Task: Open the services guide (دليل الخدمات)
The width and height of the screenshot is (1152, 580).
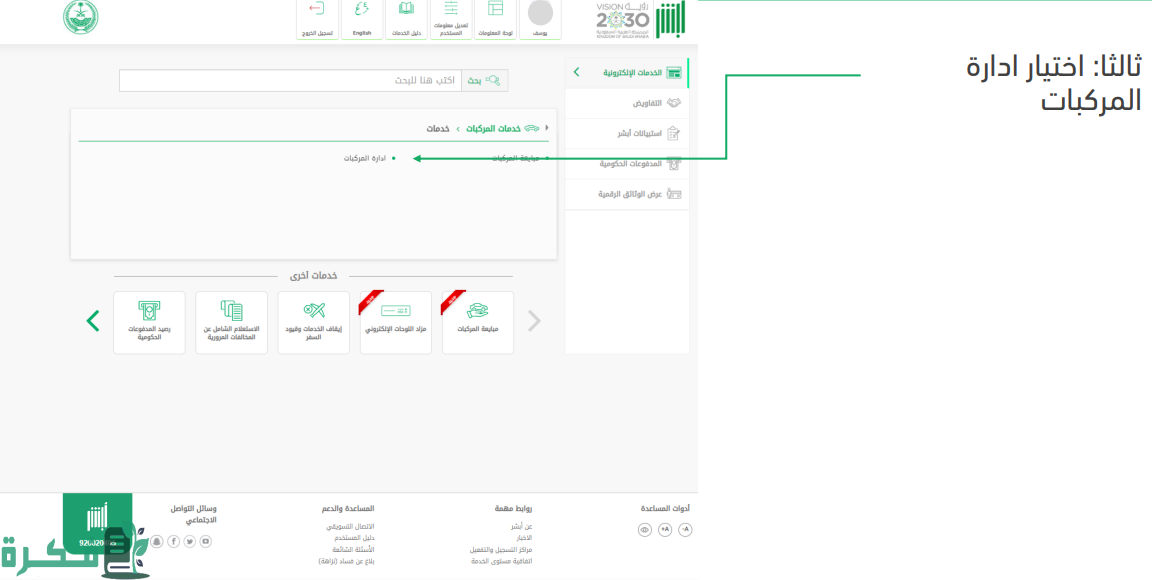Action: click(x=406, y=19)
